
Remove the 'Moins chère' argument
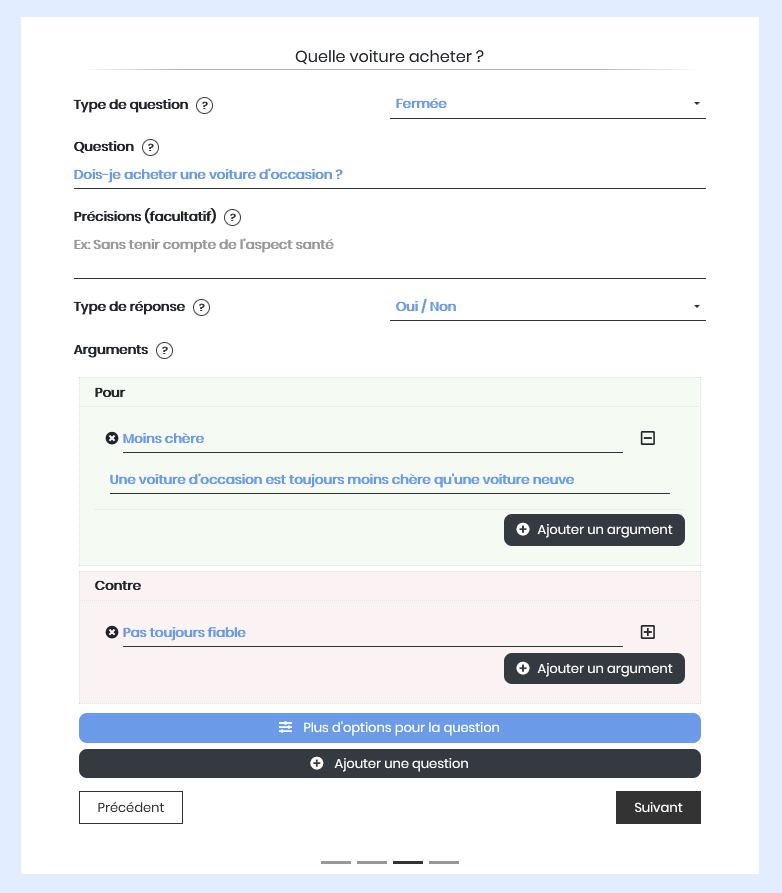(x=112, y=438)
